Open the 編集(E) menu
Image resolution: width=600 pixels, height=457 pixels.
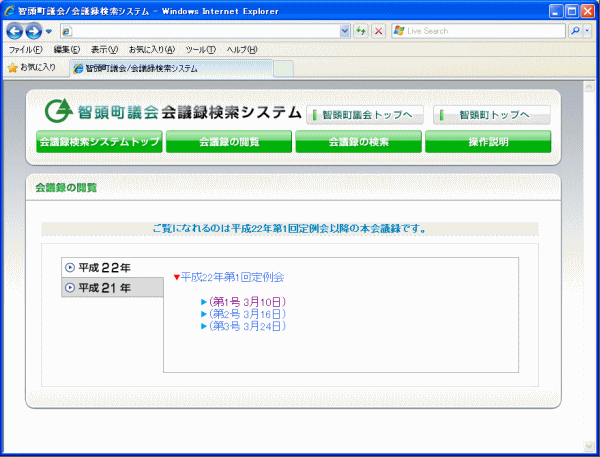(x=67, y=50)
